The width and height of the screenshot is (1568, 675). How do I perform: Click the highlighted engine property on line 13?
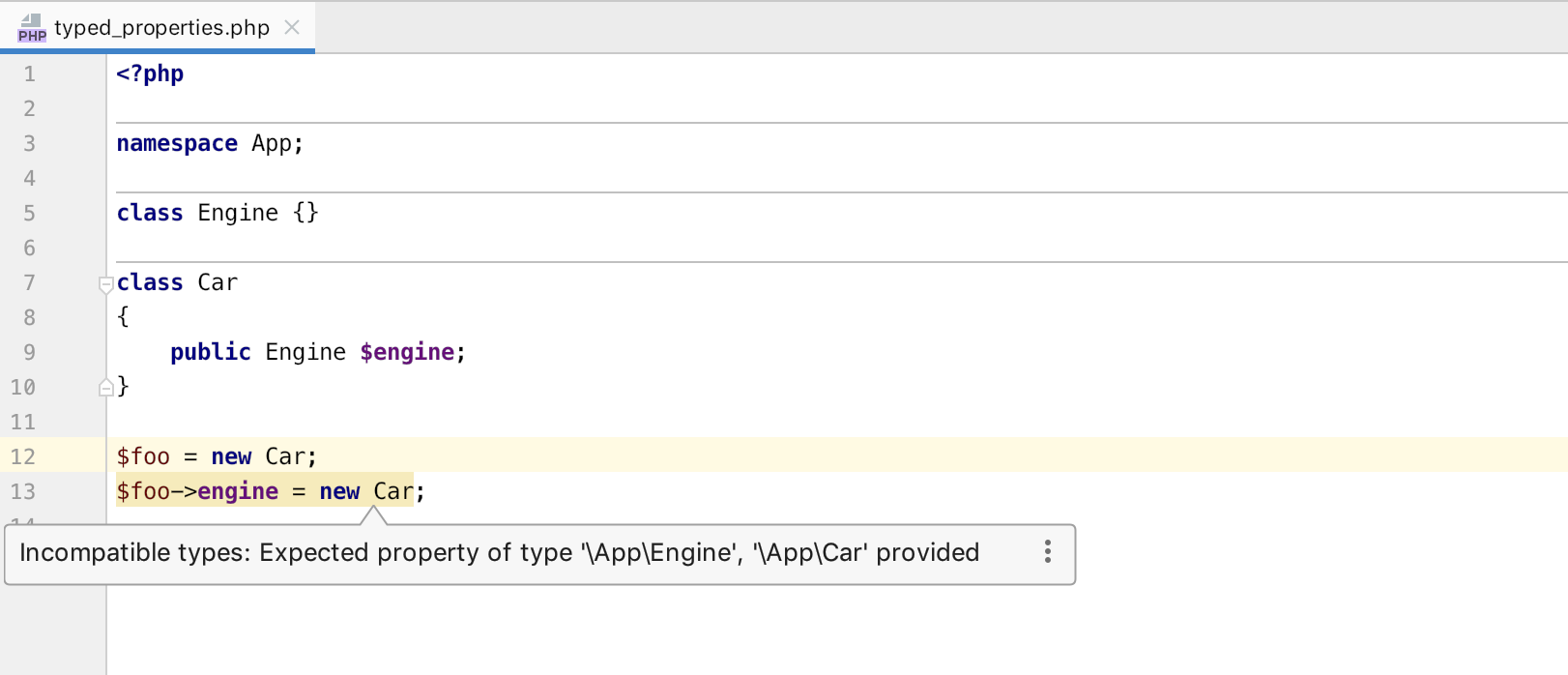point(238,491)
